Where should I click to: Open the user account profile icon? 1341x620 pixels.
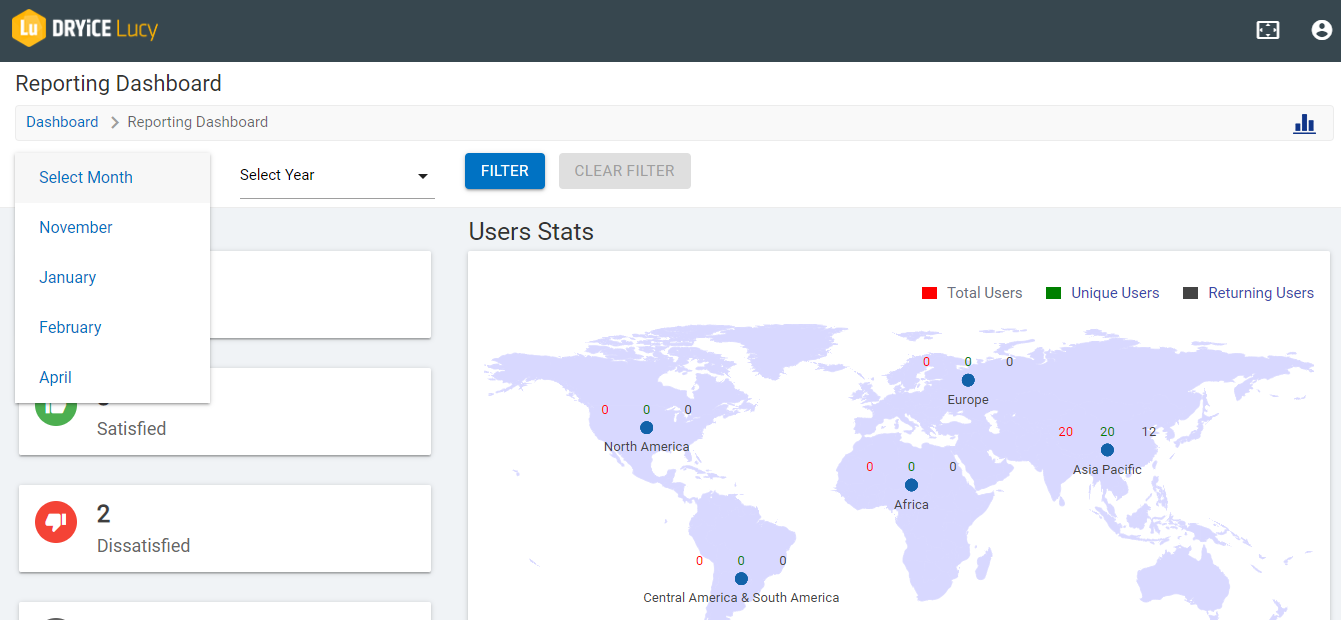pos(1321,30)
